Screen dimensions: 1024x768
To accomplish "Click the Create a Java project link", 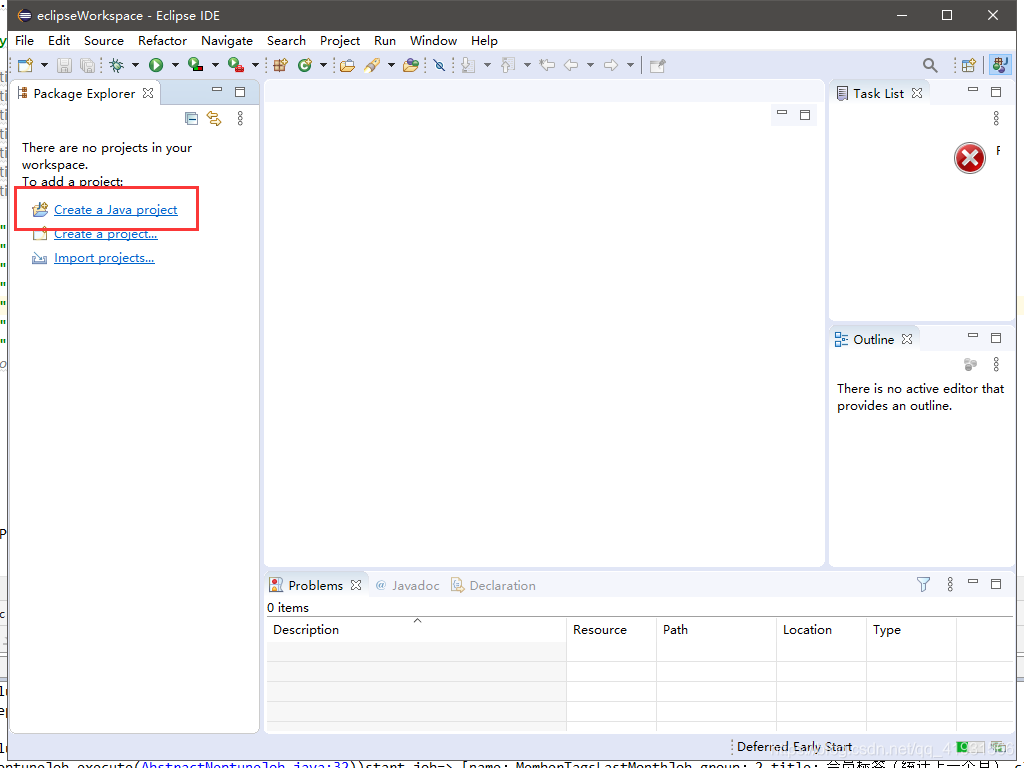I will pos(116,210).
